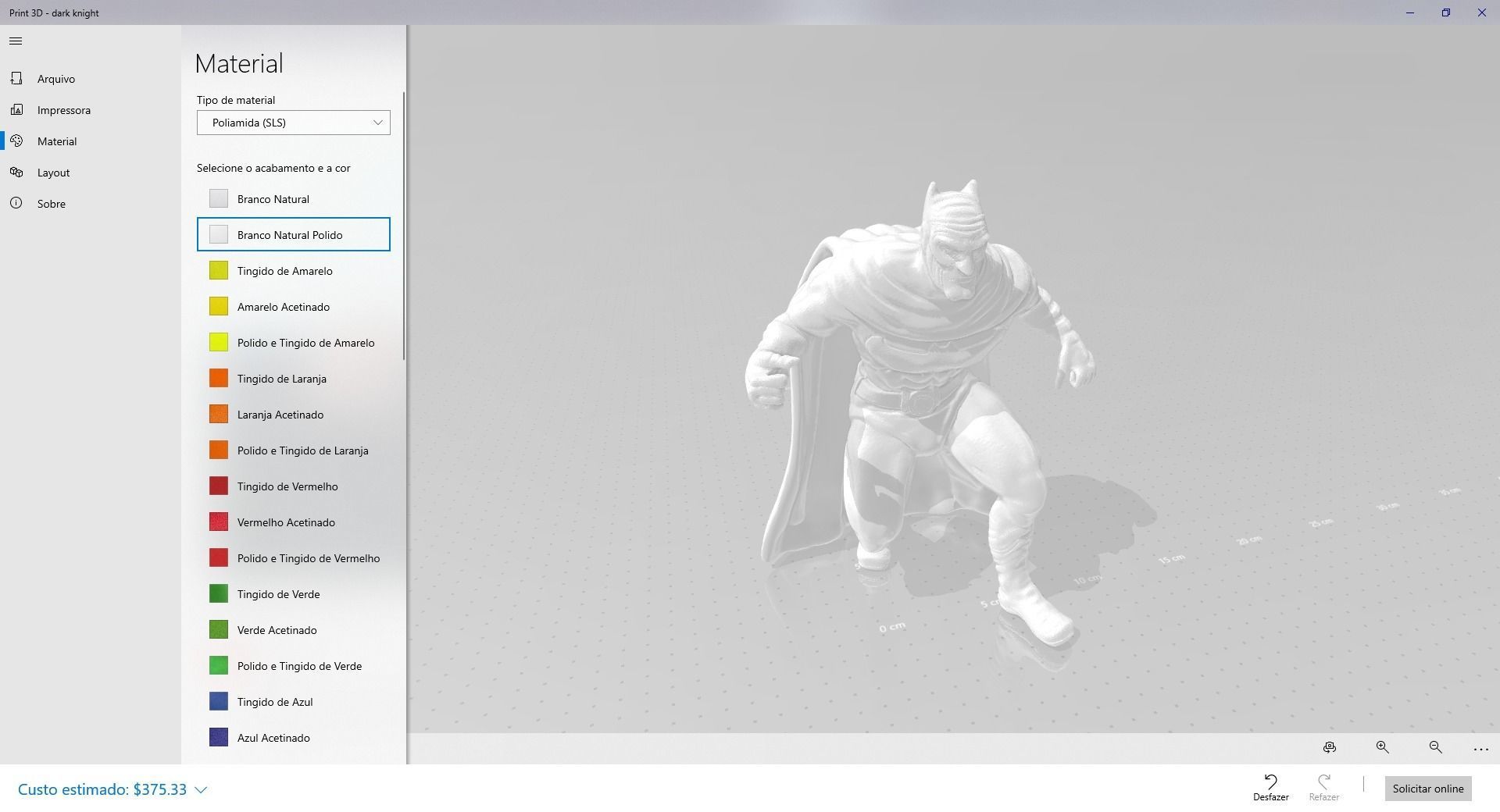Expand the Custo estimado cost details
1500x812 pixels.
[112, 789]
